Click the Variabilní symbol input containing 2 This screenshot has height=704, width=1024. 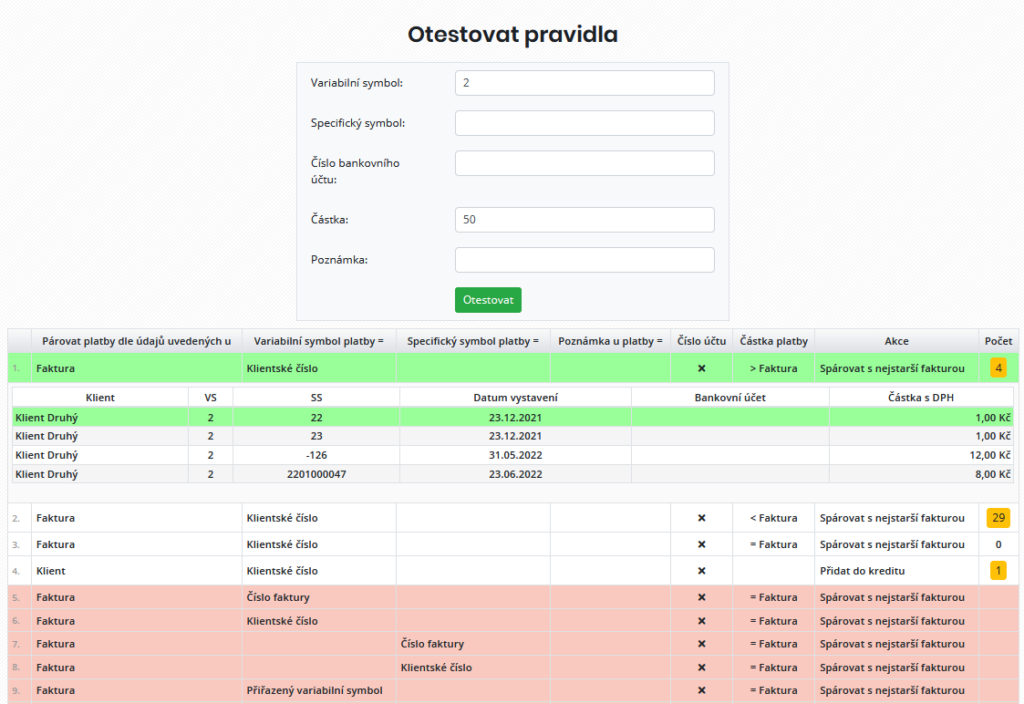pos(584,82)
